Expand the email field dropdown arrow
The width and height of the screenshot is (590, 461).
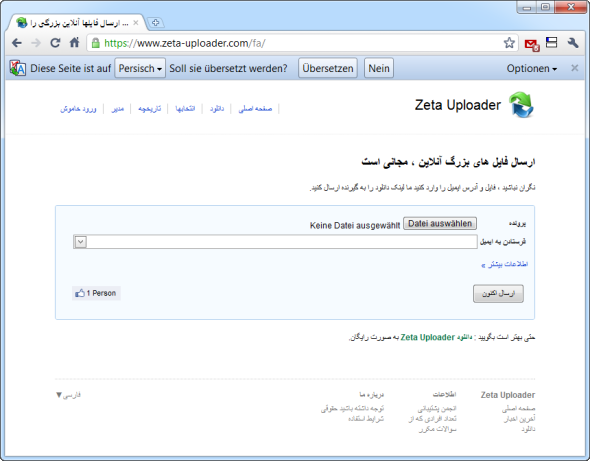[81, 242]
